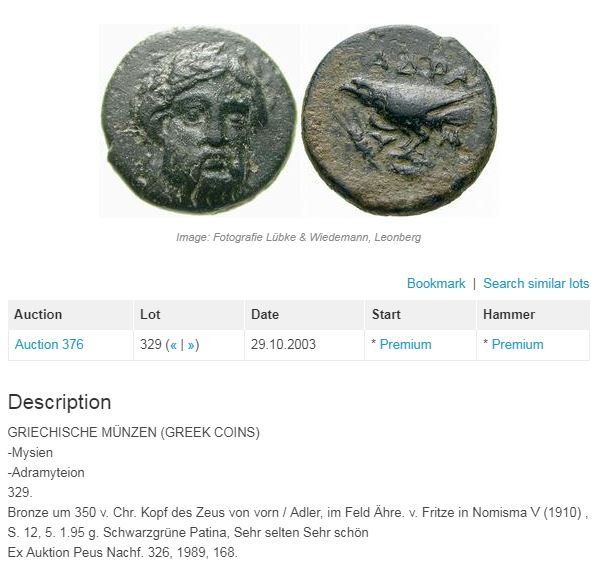Click the date 29.10.2003 cell
Screen dimensions: 597x562
tap(283, 345)
